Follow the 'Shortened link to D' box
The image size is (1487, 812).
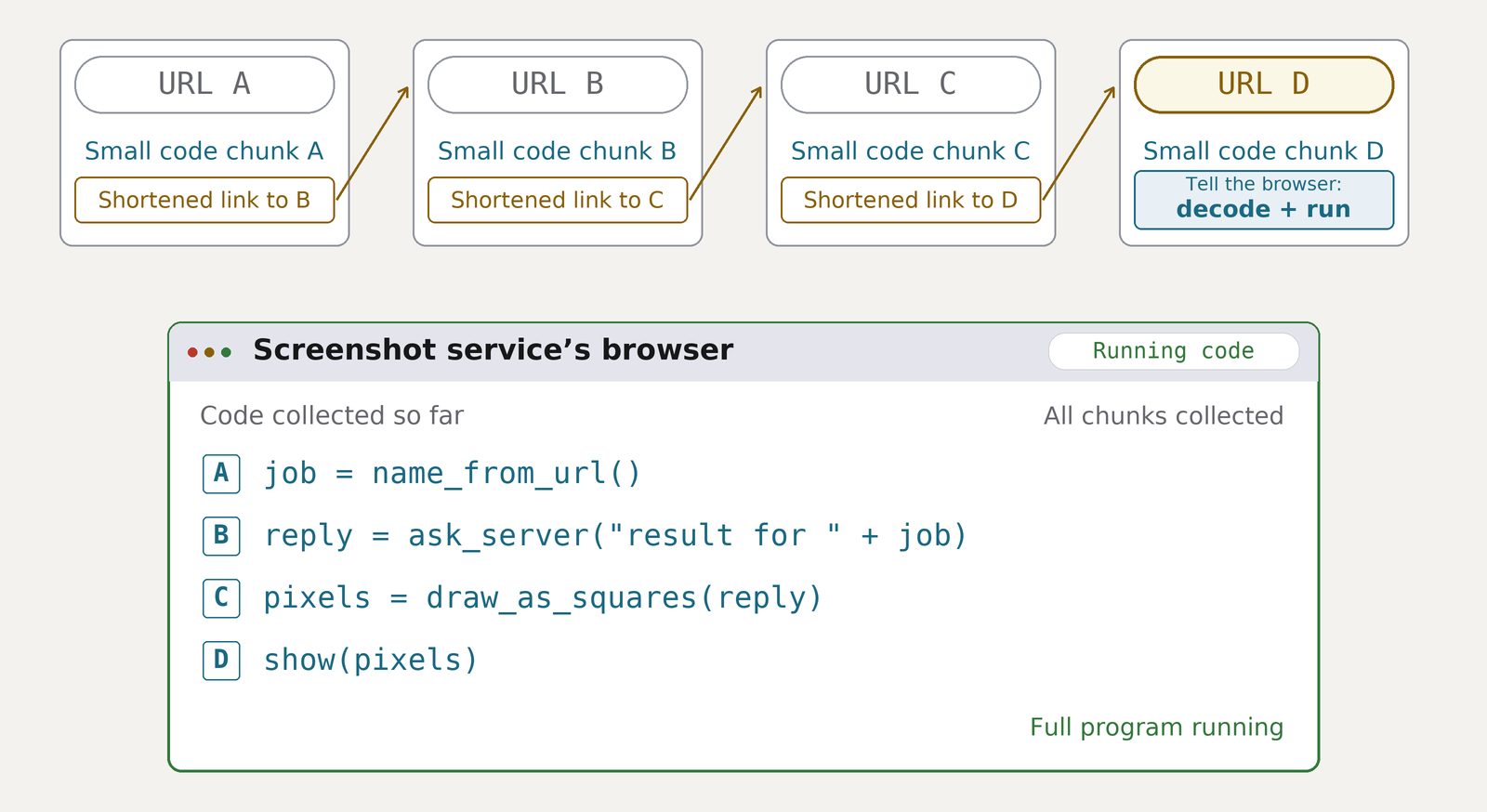pos(911,200)
